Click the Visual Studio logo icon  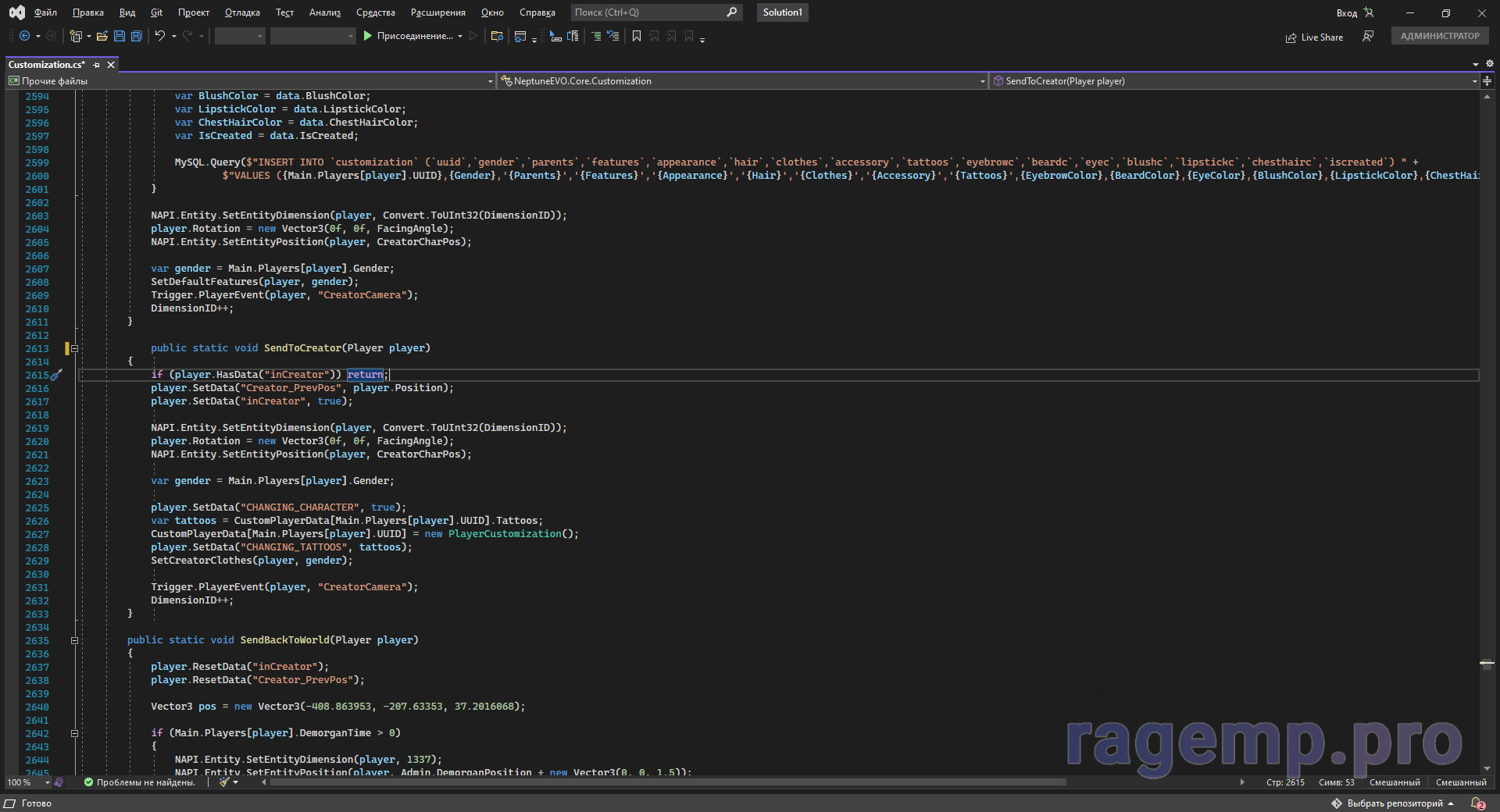pyautogui.click(x=16, y=12)
